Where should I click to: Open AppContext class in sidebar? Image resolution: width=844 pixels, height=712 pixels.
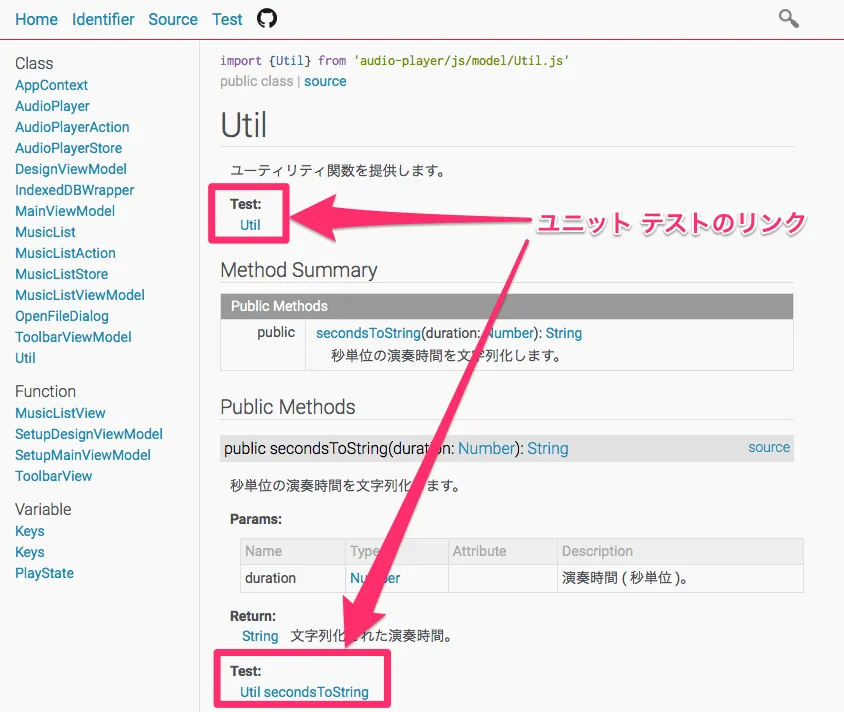(x=51, y=85)
